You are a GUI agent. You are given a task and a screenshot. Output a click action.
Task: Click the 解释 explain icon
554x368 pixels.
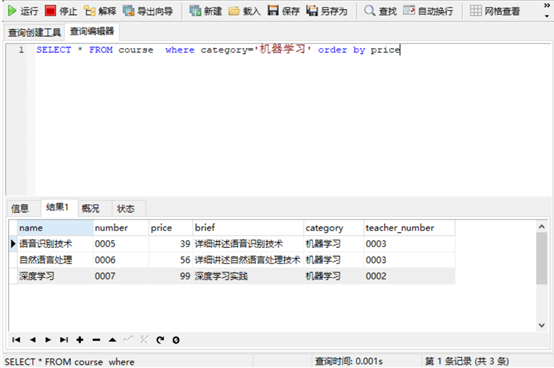(x=90, y=11)
